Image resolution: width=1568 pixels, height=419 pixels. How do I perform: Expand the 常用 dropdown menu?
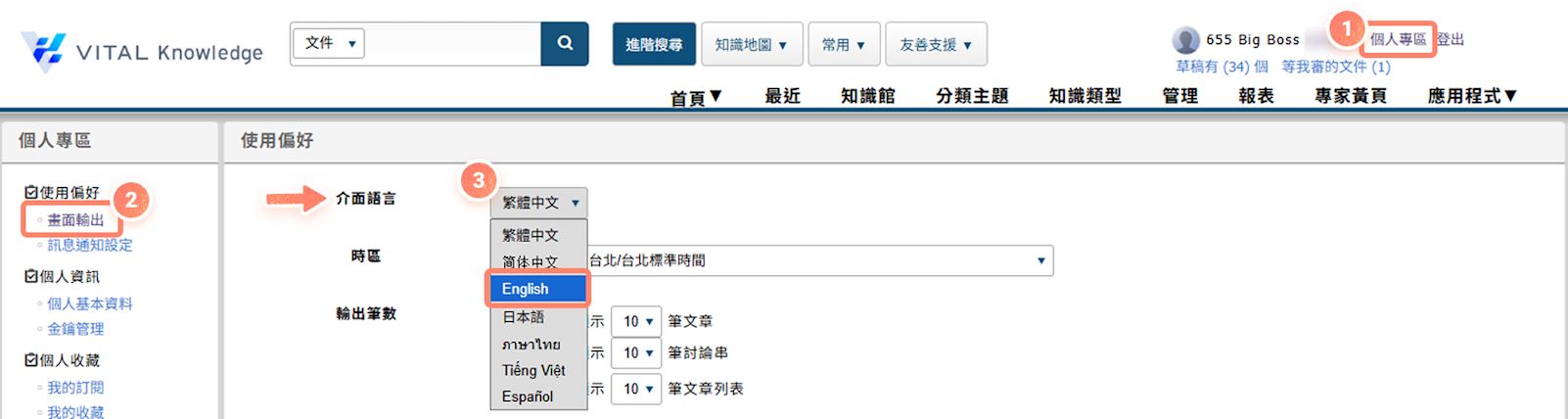pyautogui.click(x=843, y=44)
